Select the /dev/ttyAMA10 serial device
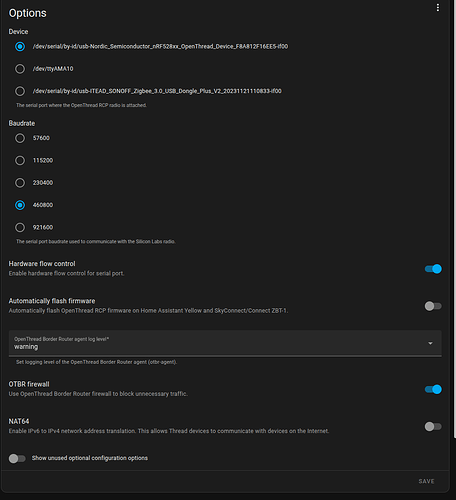 pyautogui.click(x=20, y=69)
